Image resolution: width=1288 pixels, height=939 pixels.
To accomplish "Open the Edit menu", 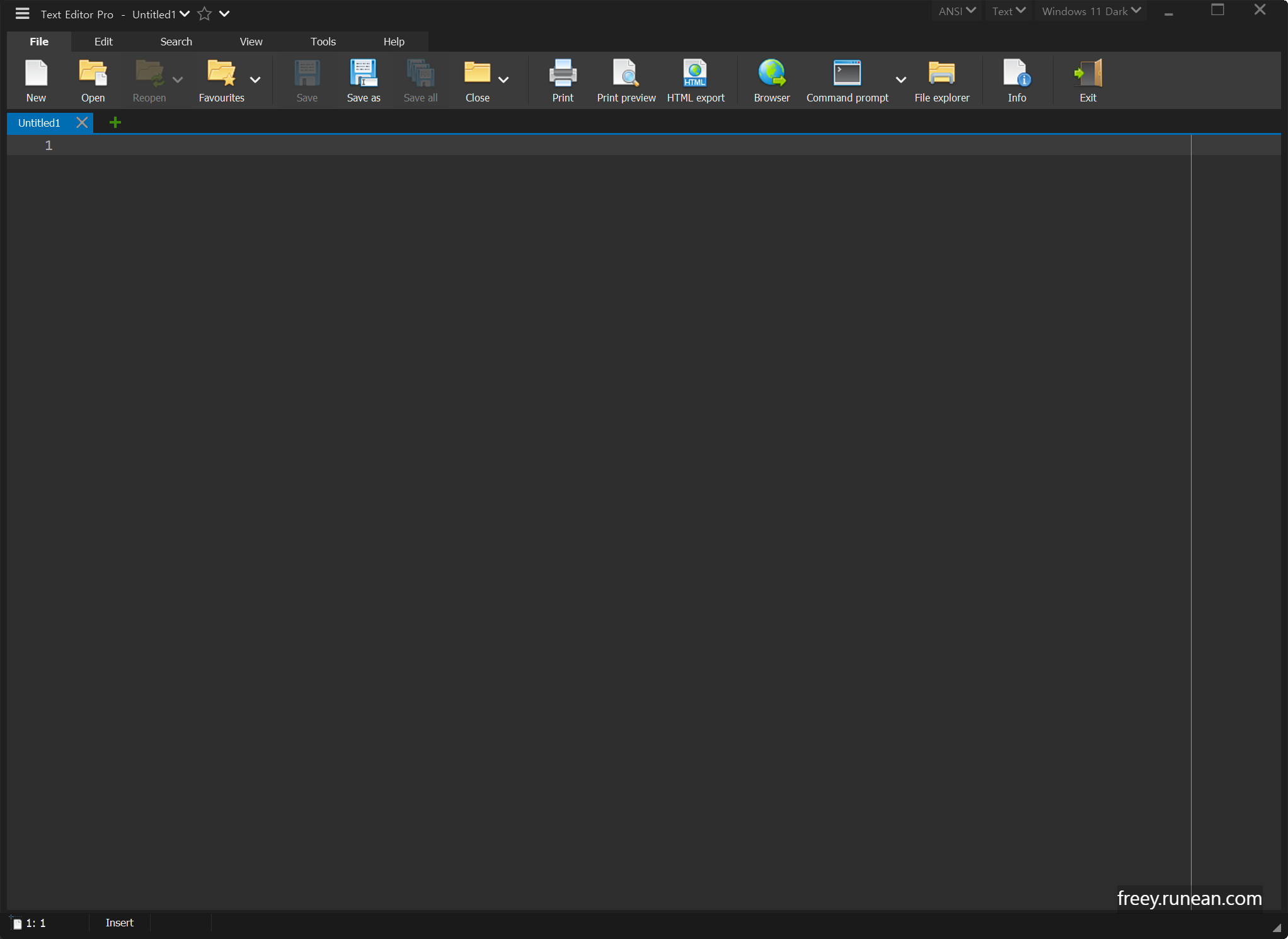I will 103,41.
